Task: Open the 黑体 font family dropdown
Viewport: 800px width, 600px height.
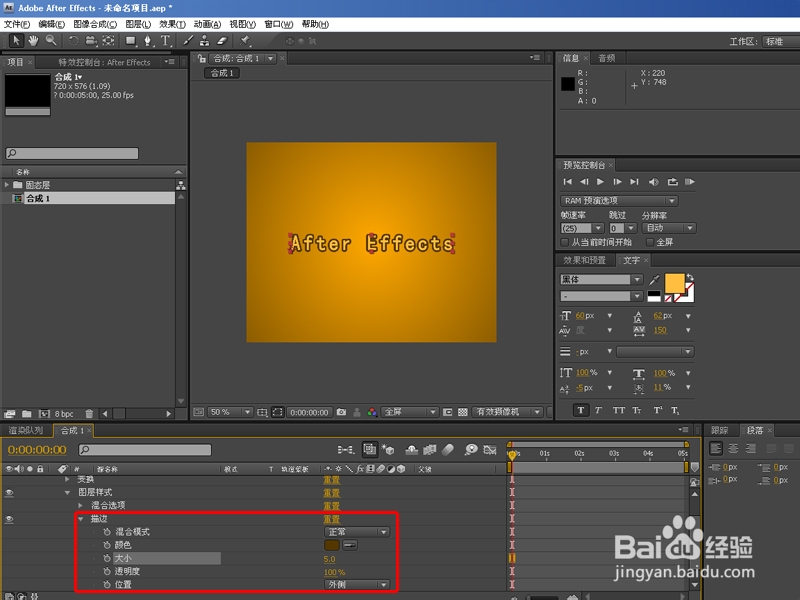Action: pyautogui.click(x=601, y=280)
